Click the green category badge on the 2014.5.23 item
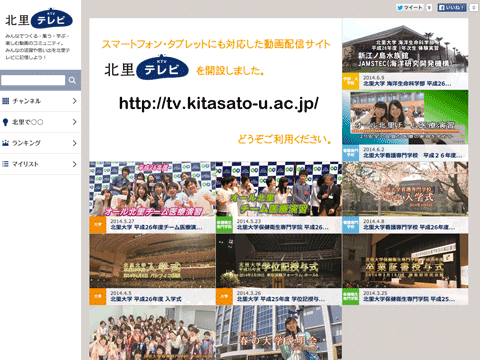 pos(224,225)
